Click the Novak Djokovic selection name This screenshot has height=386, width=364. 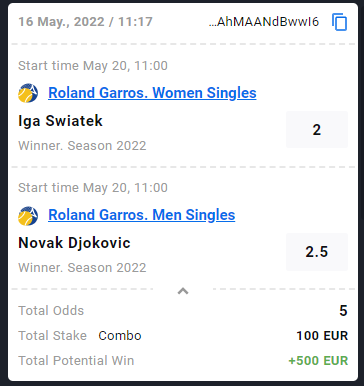point(74,243)
